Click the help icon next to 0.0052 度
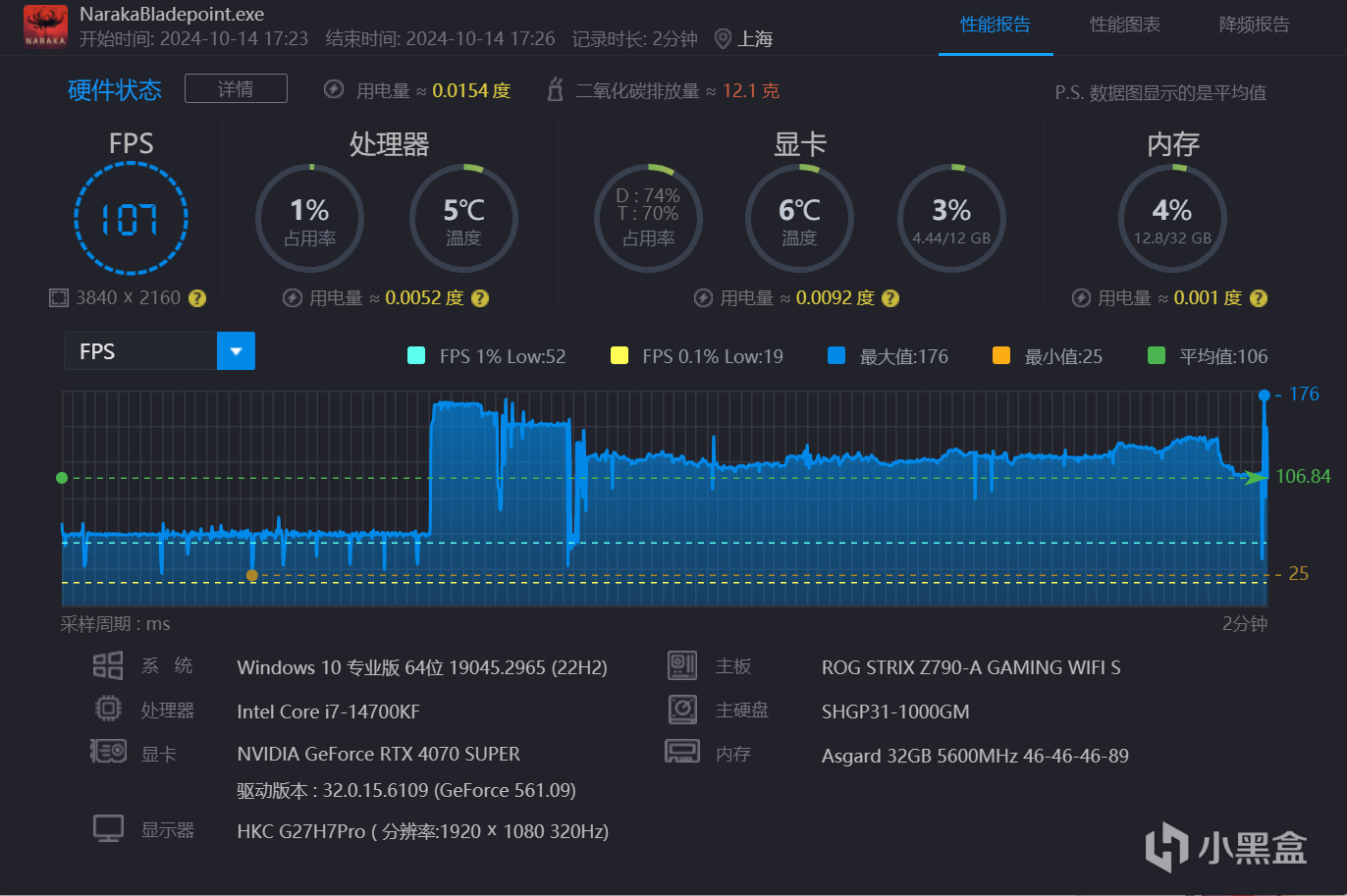1347x896 pixels. (x=480, y=298)
